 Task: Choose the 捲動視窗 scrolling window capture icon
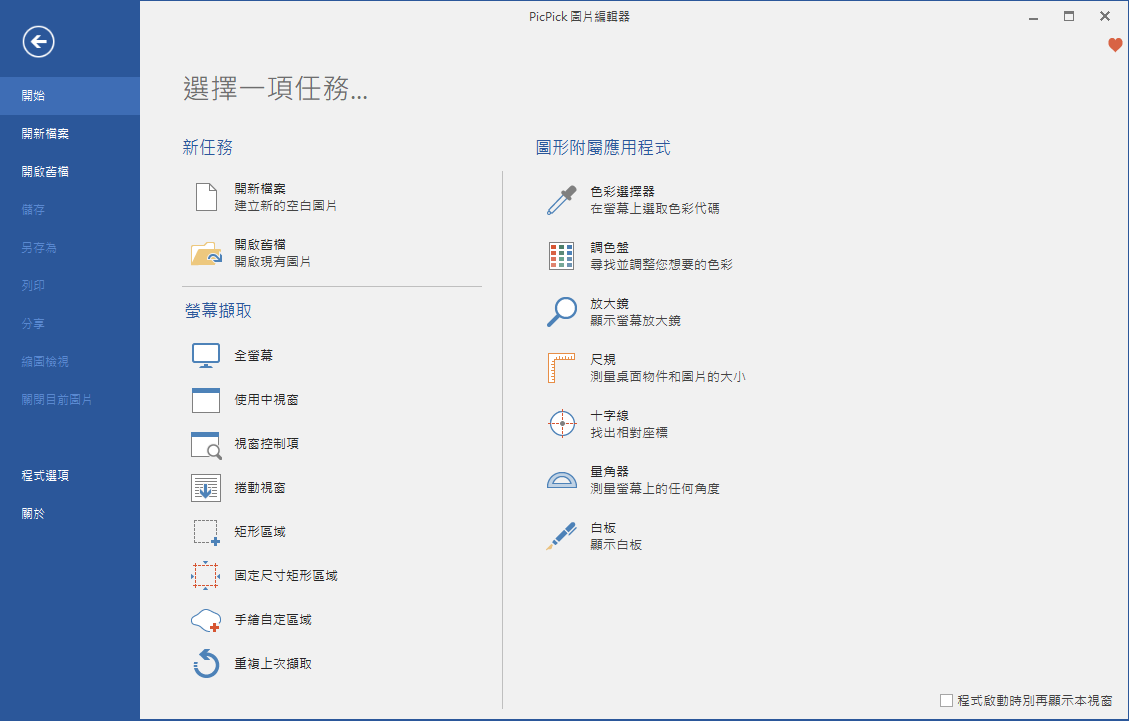[205, 487]
